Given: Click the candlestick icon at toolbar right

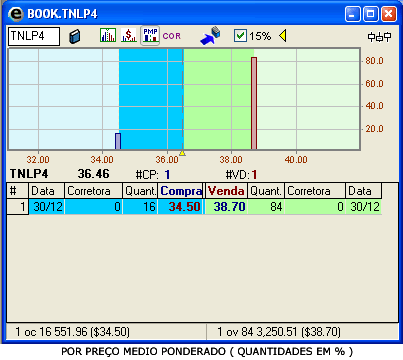Looking at the screenshot, I should tap(379, 37).
